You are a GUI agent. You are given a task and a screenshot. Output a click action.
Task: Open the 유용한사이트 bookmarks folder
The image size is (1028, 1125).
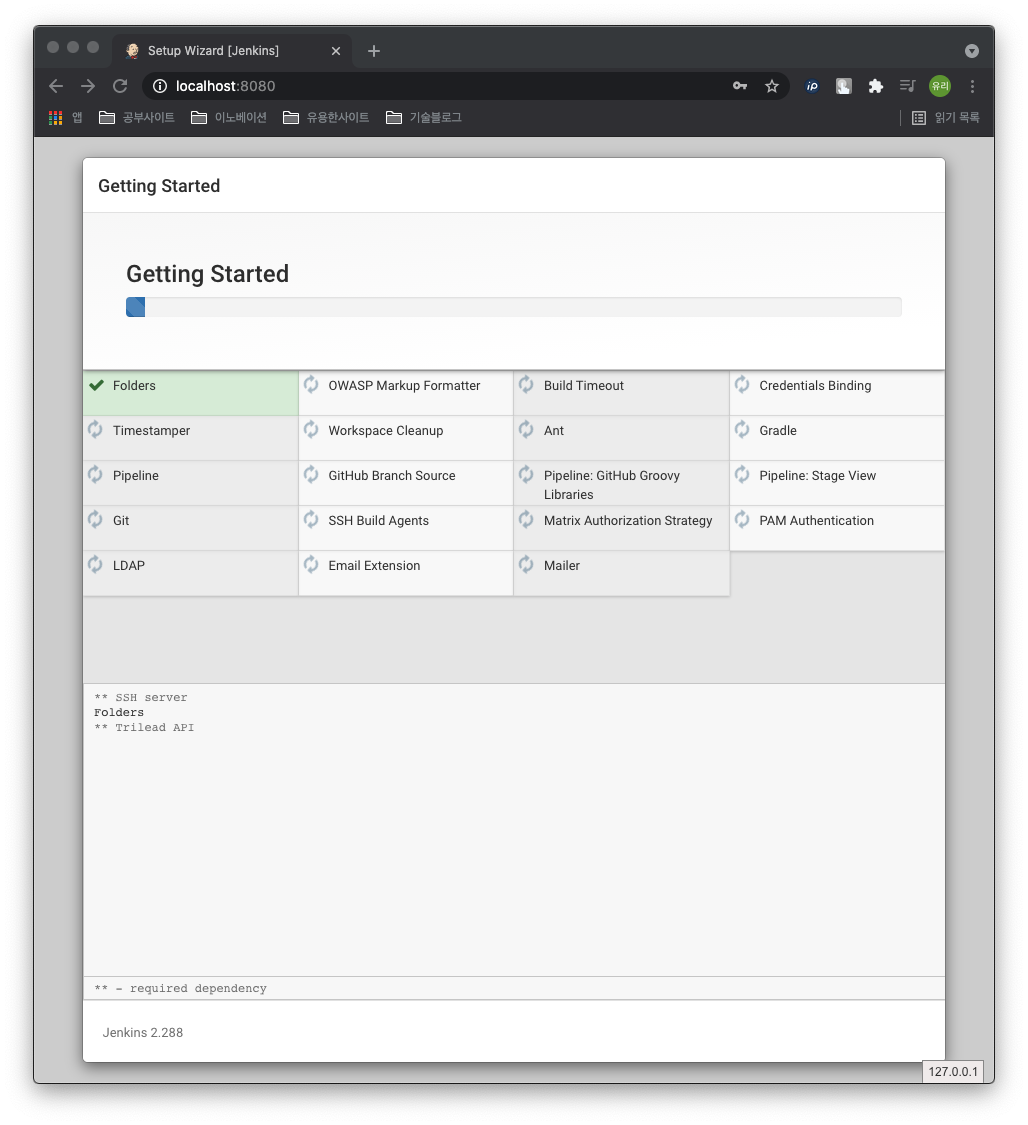coord(326,118)
